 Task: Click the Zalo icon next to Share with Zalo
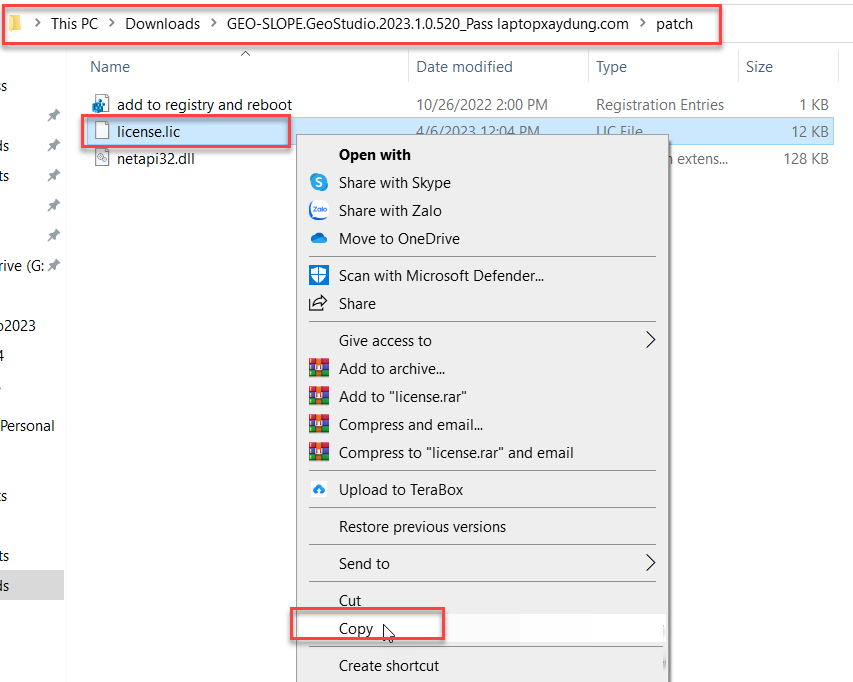[x=320, y=211]
